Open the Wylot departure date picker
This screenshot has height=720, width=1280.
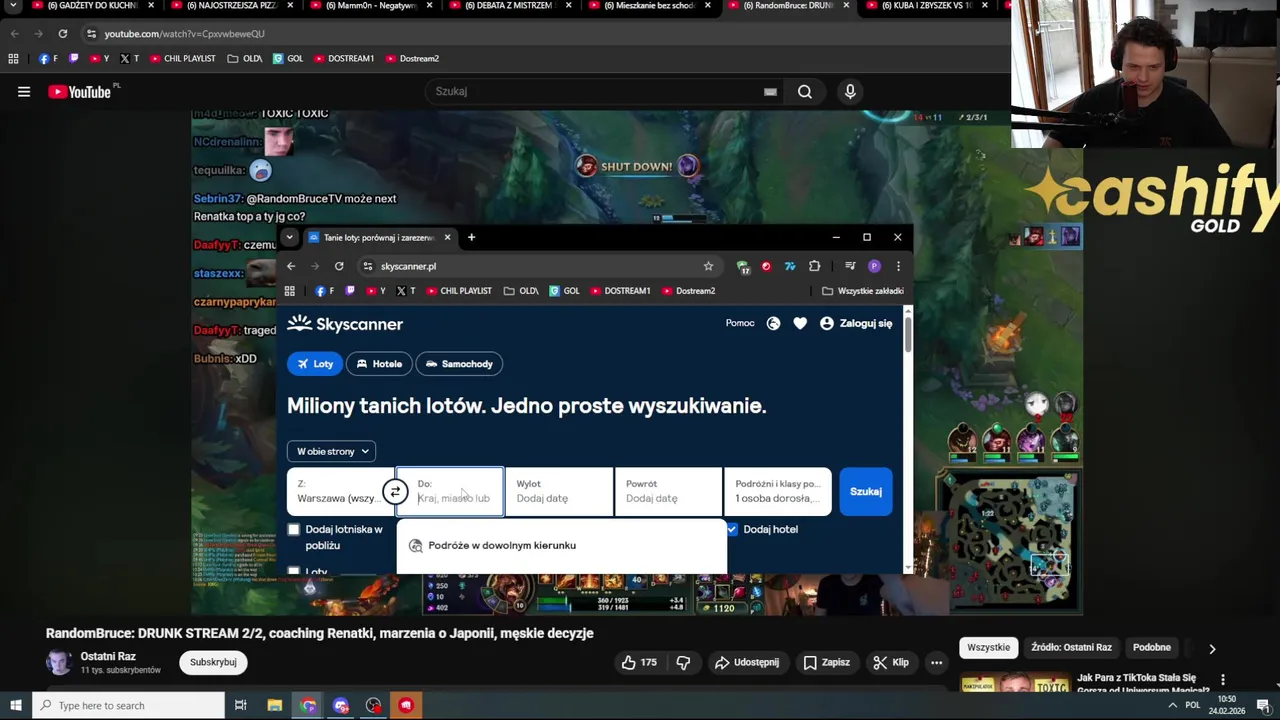point(559,491)
